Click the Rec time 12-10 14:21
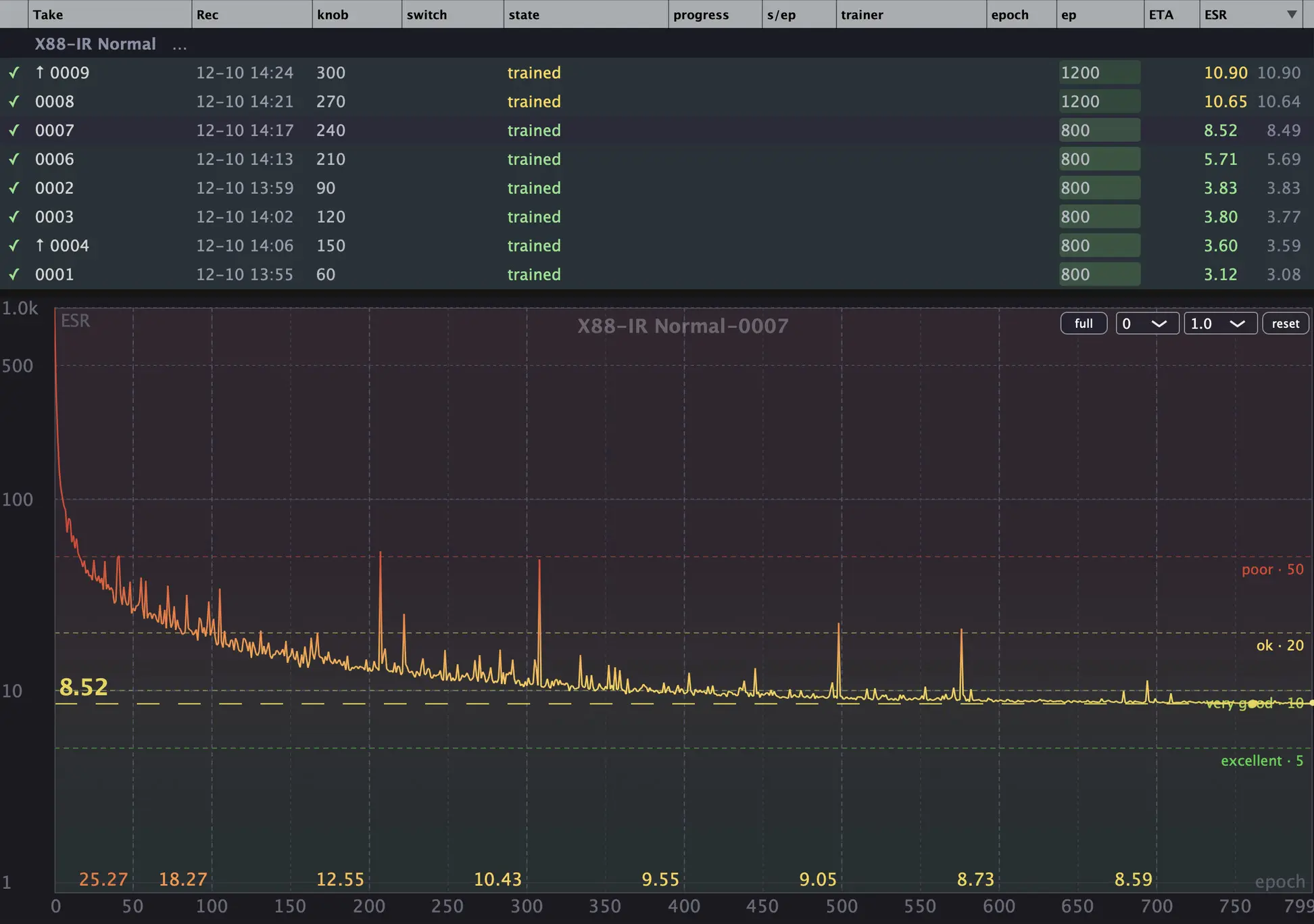1314x924 pixels. (x=245, y=101)
